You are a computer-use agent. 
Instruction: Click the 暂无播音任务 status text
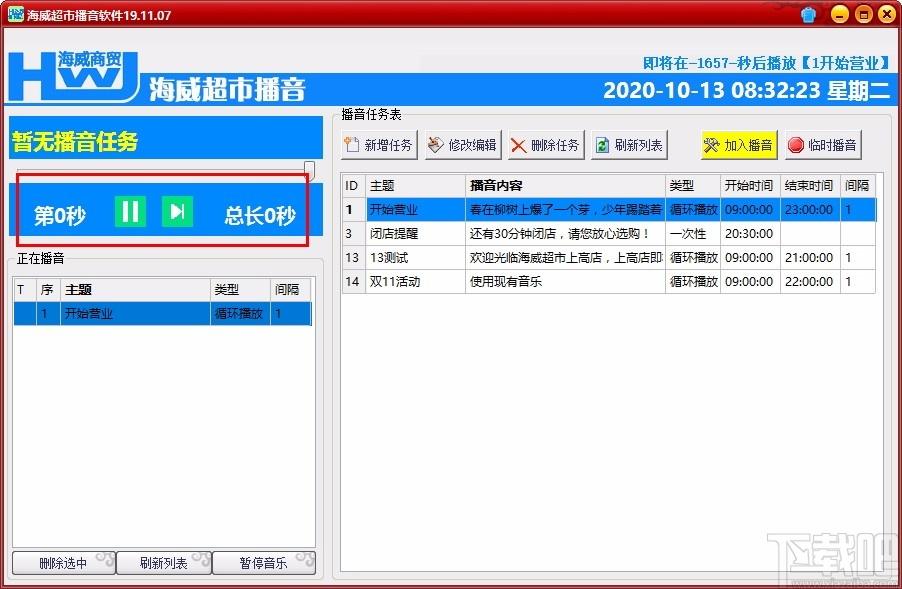click(75, 141)
